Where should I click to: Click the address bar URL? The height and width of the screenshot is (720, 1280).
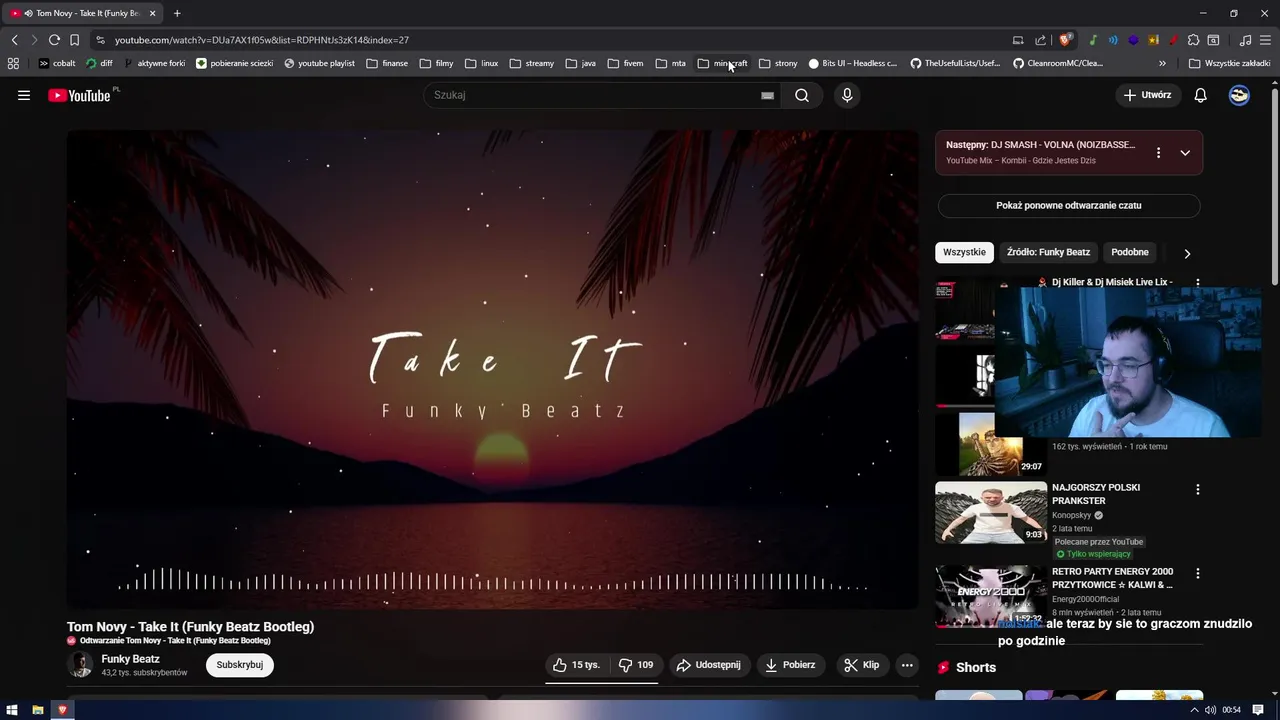[x=262, y=40]
